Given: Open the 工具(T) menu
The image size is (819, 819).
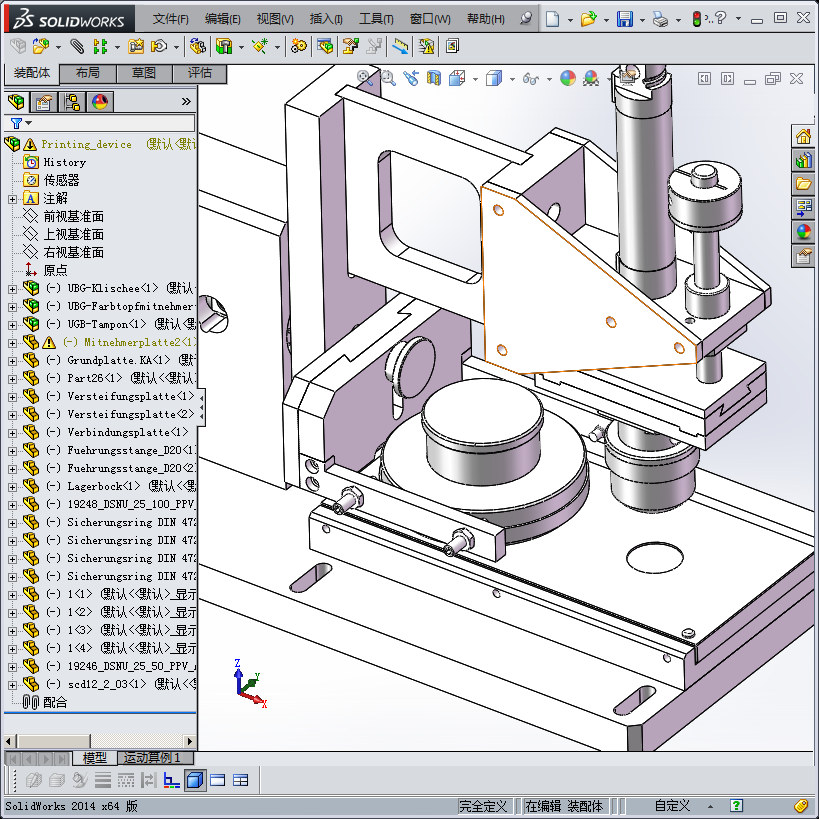Looking at the screenshot, I should coord(376,19).
